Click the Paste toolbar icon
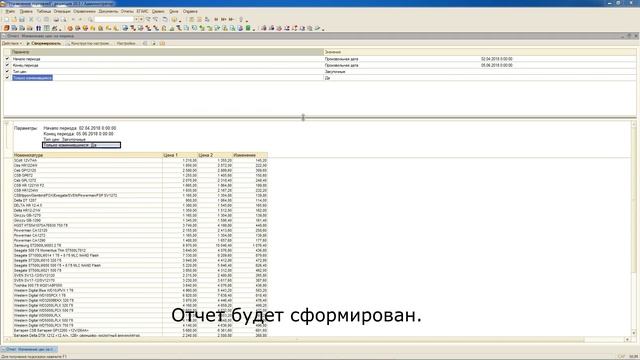This screenshot has width=640, height=360. click(47, 20)
